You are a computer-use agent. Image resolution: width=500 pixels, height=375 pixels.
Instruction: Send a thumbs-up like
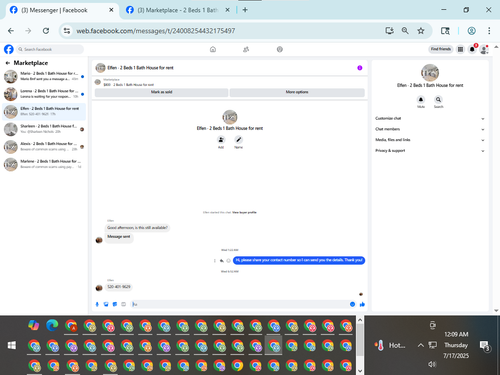[x=362, y=304]
